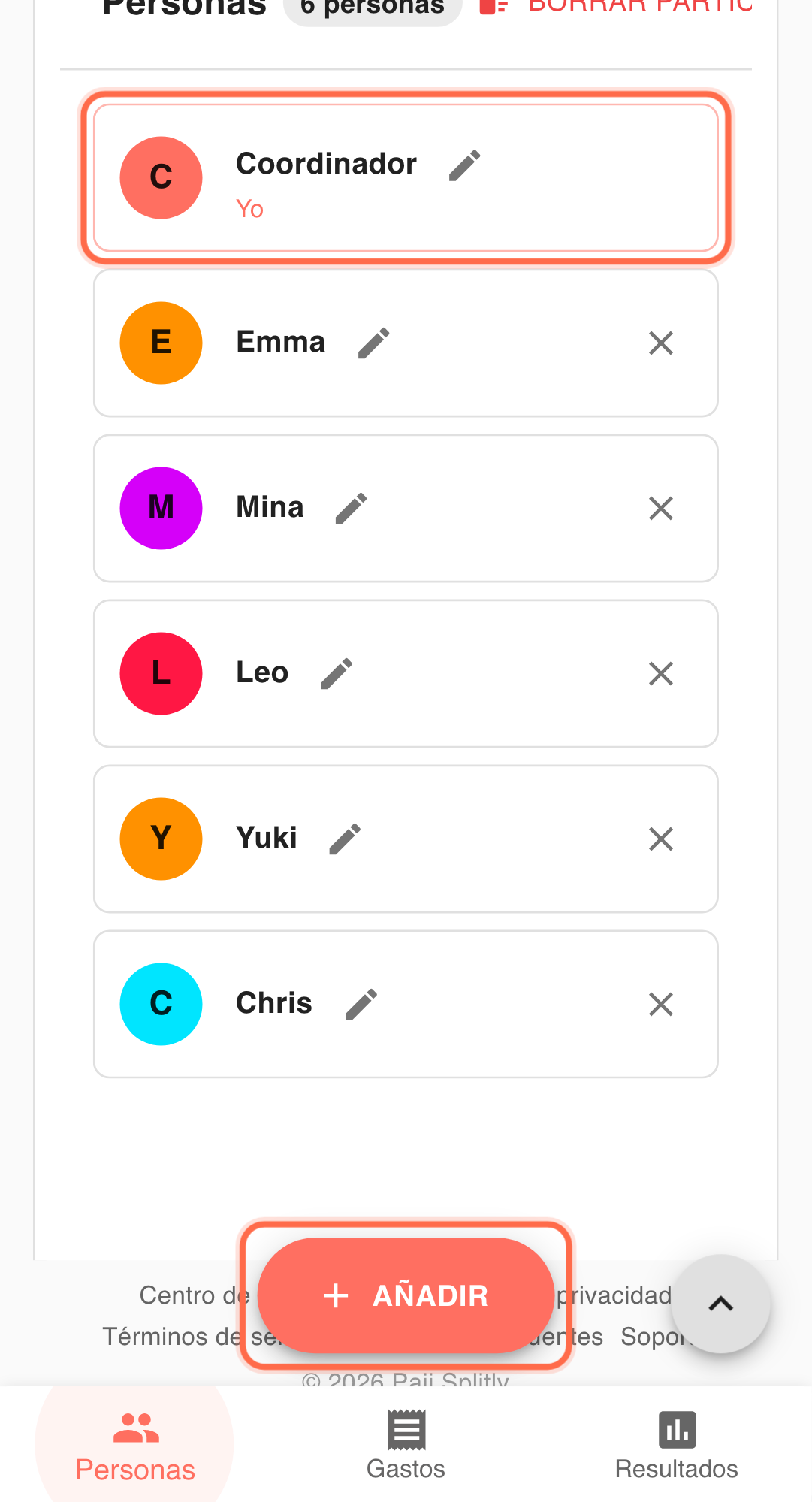Open the Resultados tab
The height and width of the screenshot is (1502, 812).
tap(676, 1445)
